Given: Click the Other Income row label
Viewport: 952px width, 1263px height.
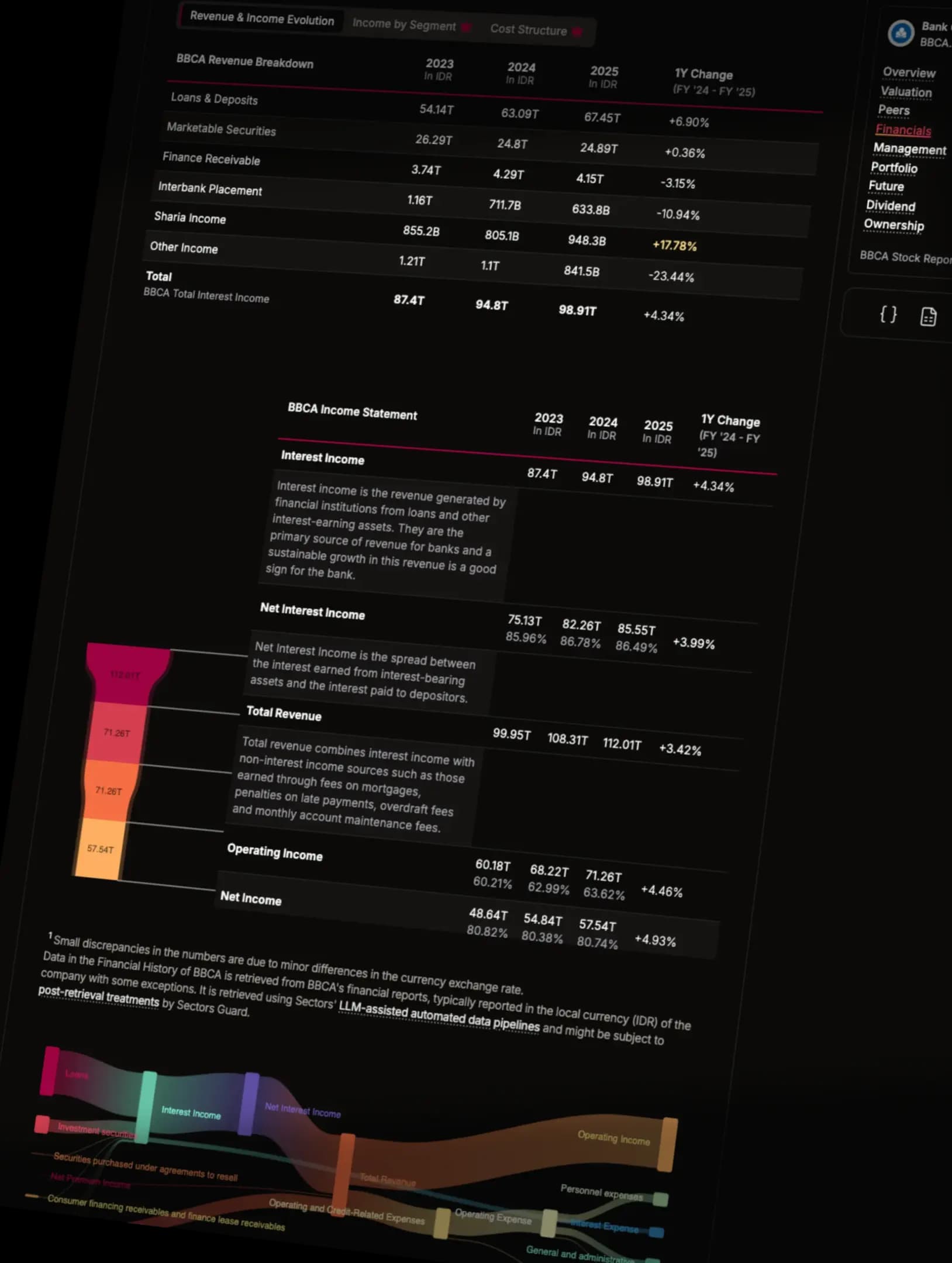Looking at the screenshot, I should coord(184,247).
